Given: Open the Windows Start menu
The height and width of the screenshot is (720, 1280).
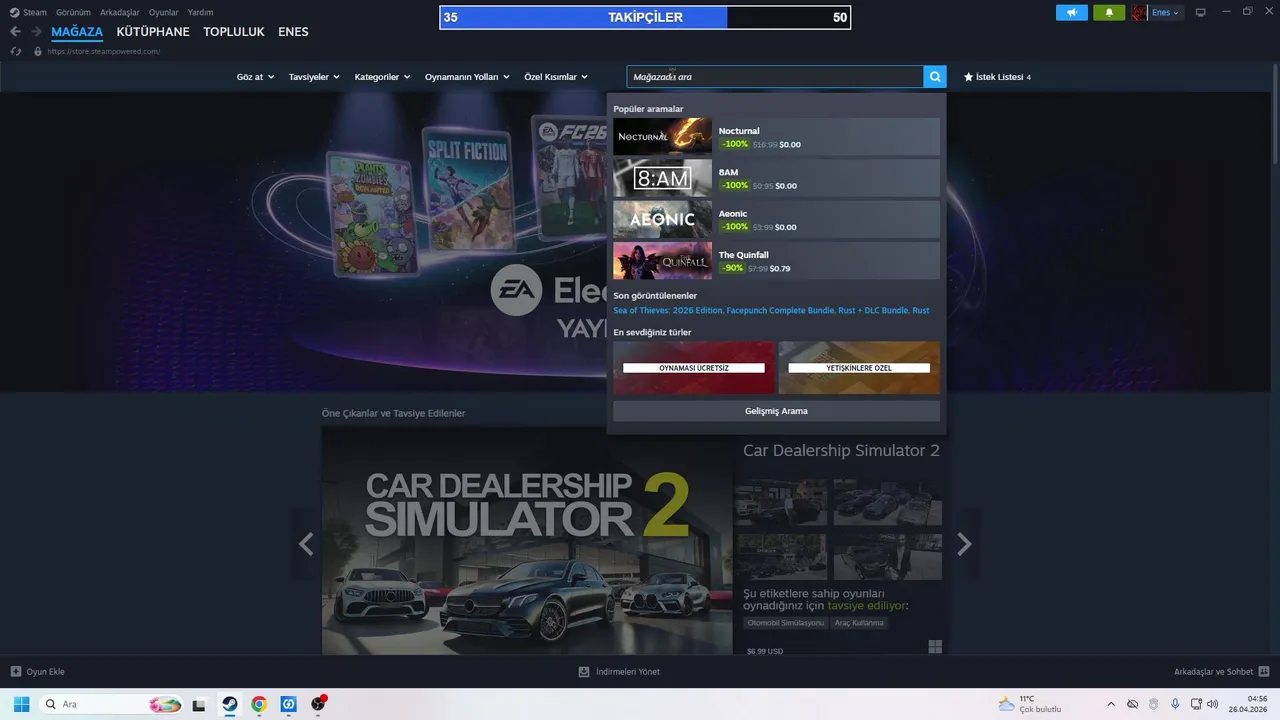Looking at the screenshot, I should click(21, 704).
